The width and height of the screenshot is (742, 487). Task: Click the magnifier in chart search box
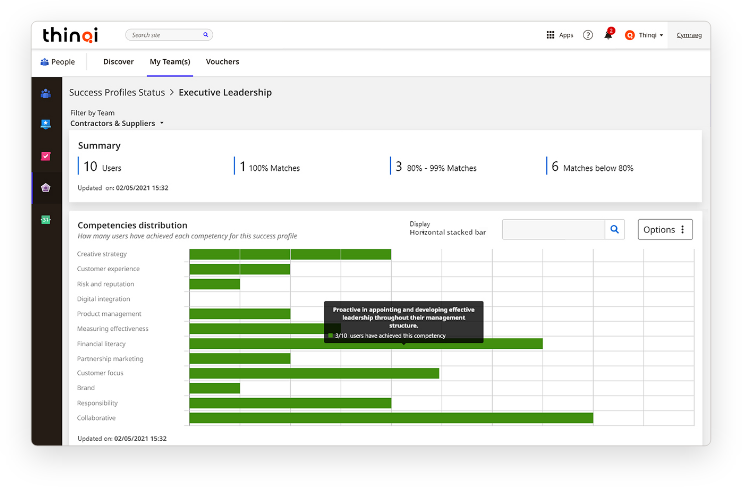615,229
